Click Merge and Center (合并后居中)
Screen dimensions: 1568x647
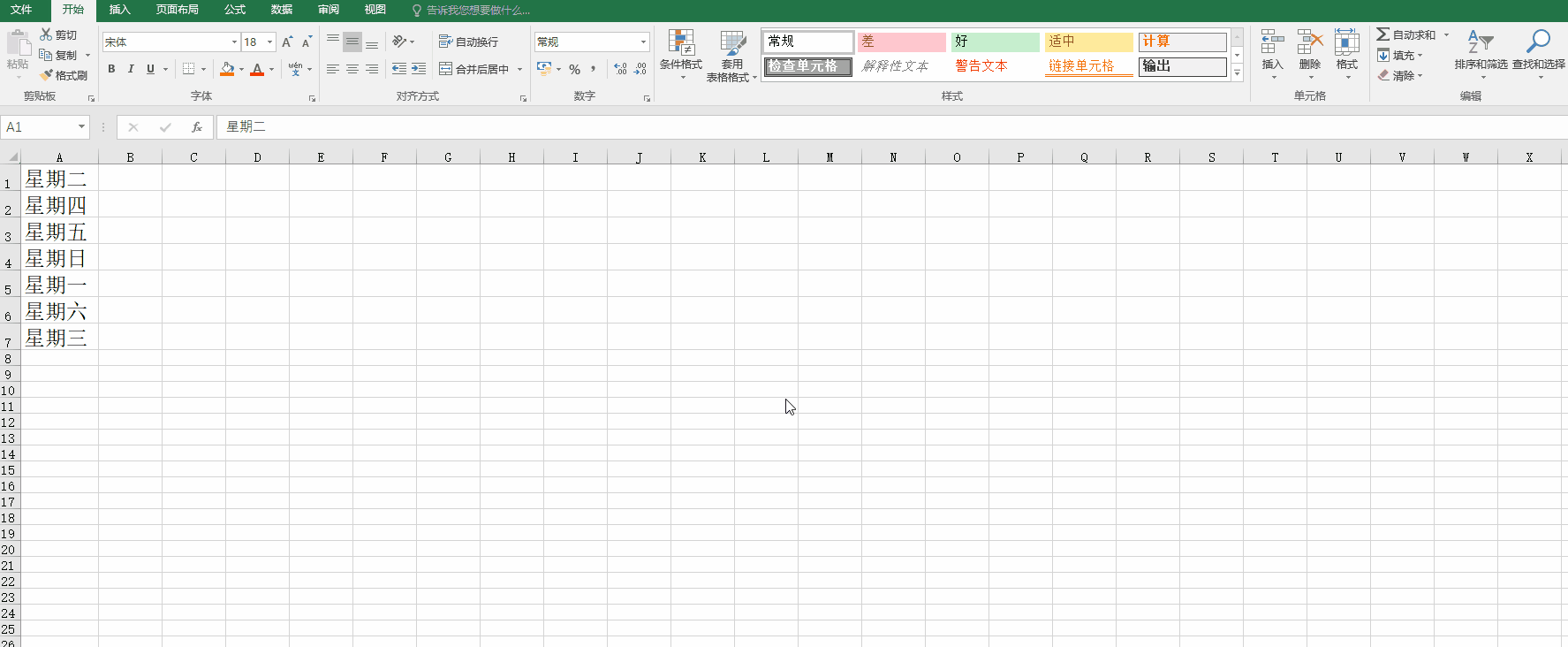point(473,69)
